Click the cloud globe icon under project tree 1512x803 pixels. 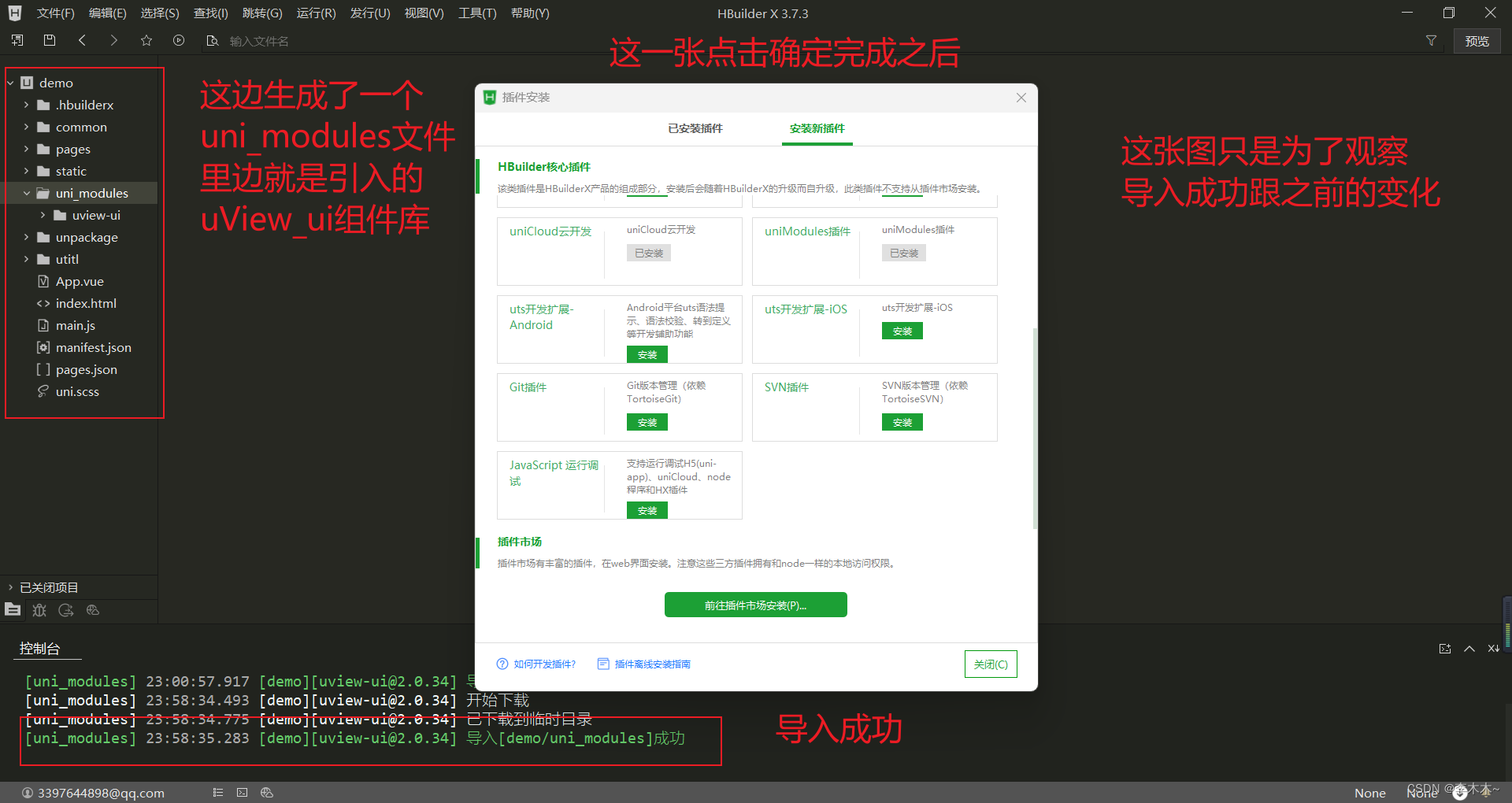pos(93,610)
